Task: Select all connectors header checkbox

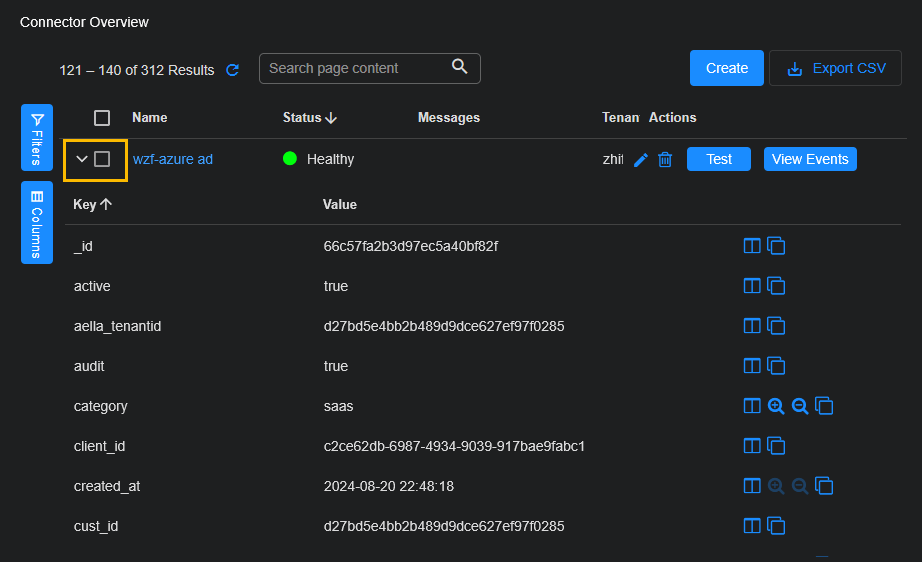Action: tap(102, 118)
